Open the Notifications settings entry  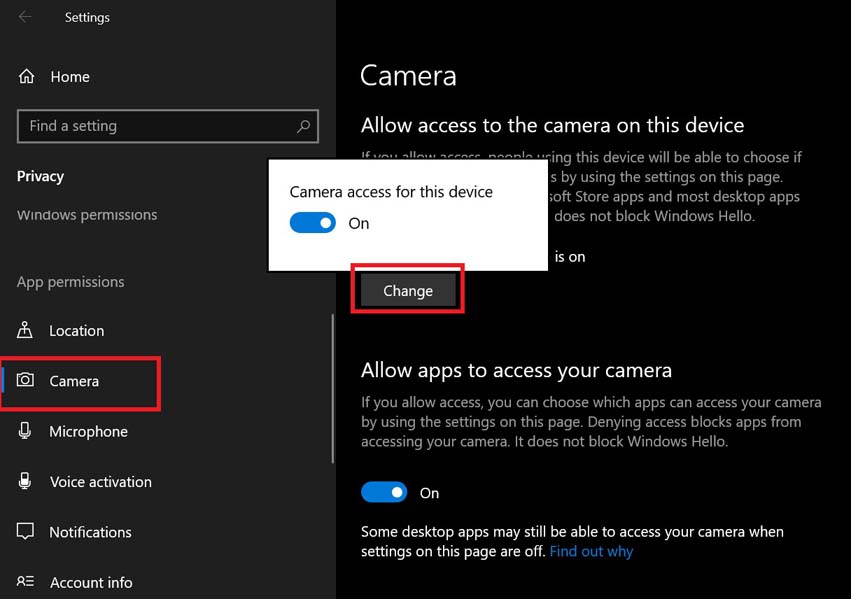tap(90, 532)
